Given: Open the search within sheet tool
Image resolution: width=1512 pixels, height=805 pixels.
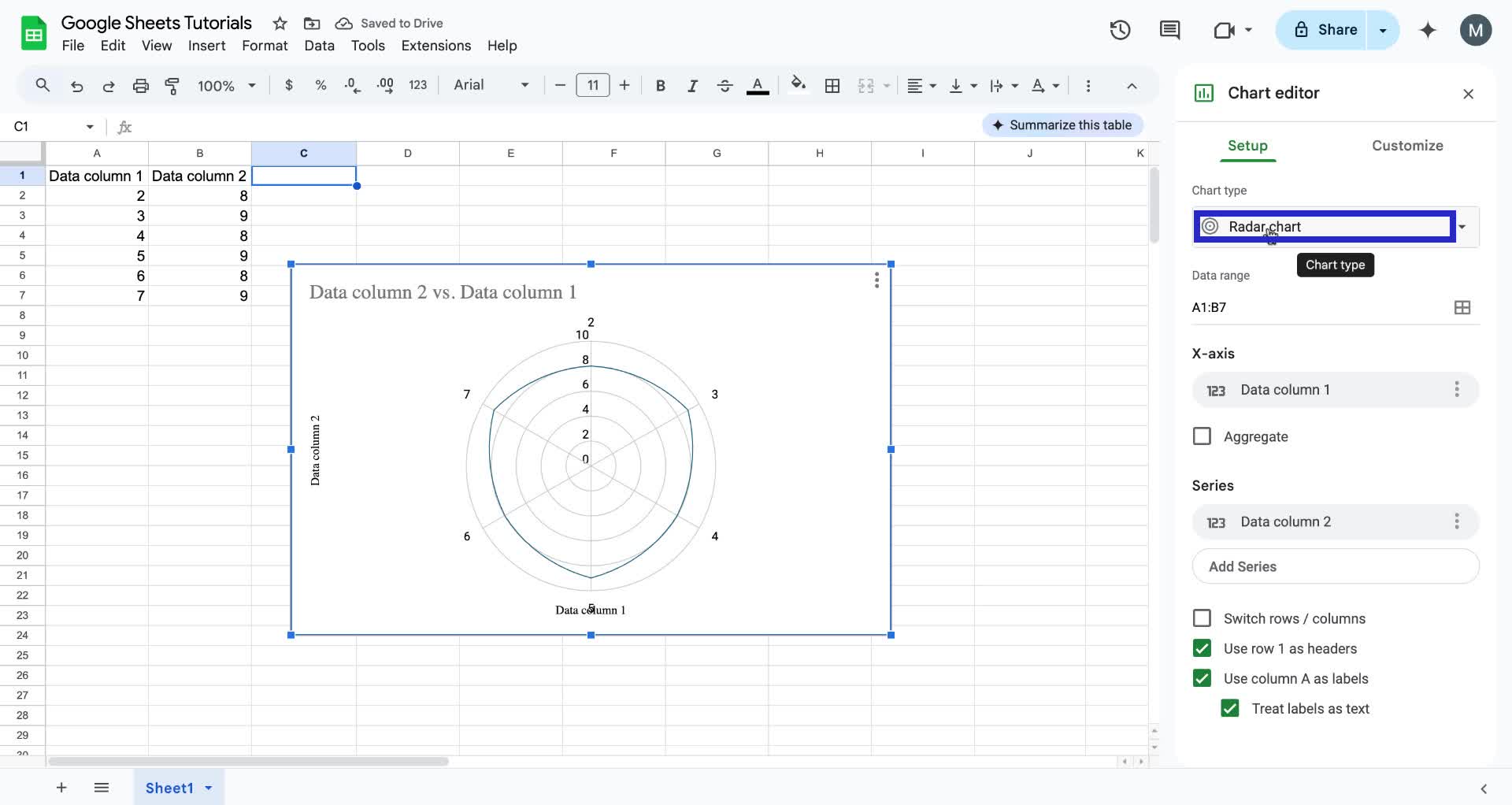Looking at the screenshot, I should pos(42,86).
